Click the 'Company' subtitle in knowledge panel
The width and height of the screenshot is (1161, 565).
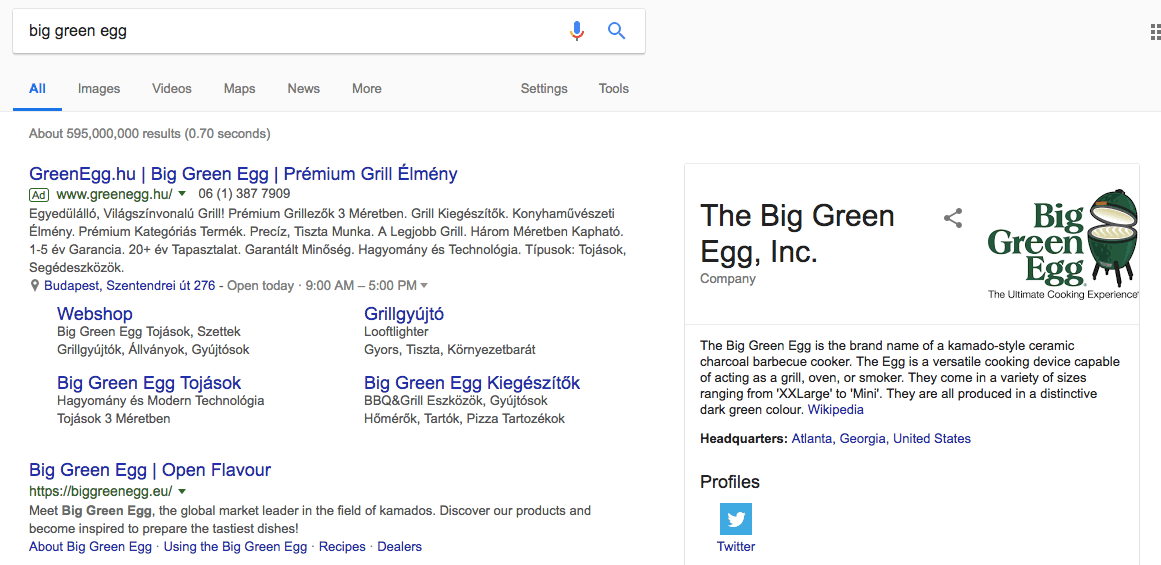[728, 279]
